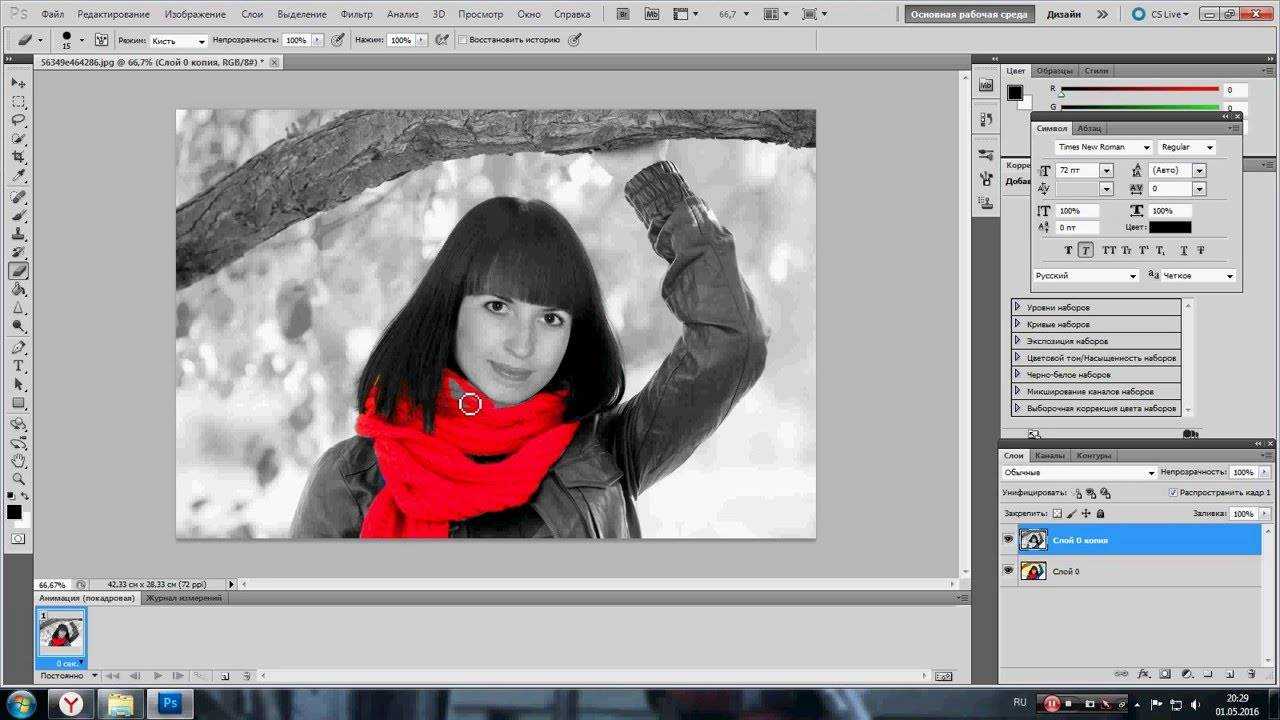The image size is (1280, 720).
Task: Select the Pen tool
Action: 18,348
